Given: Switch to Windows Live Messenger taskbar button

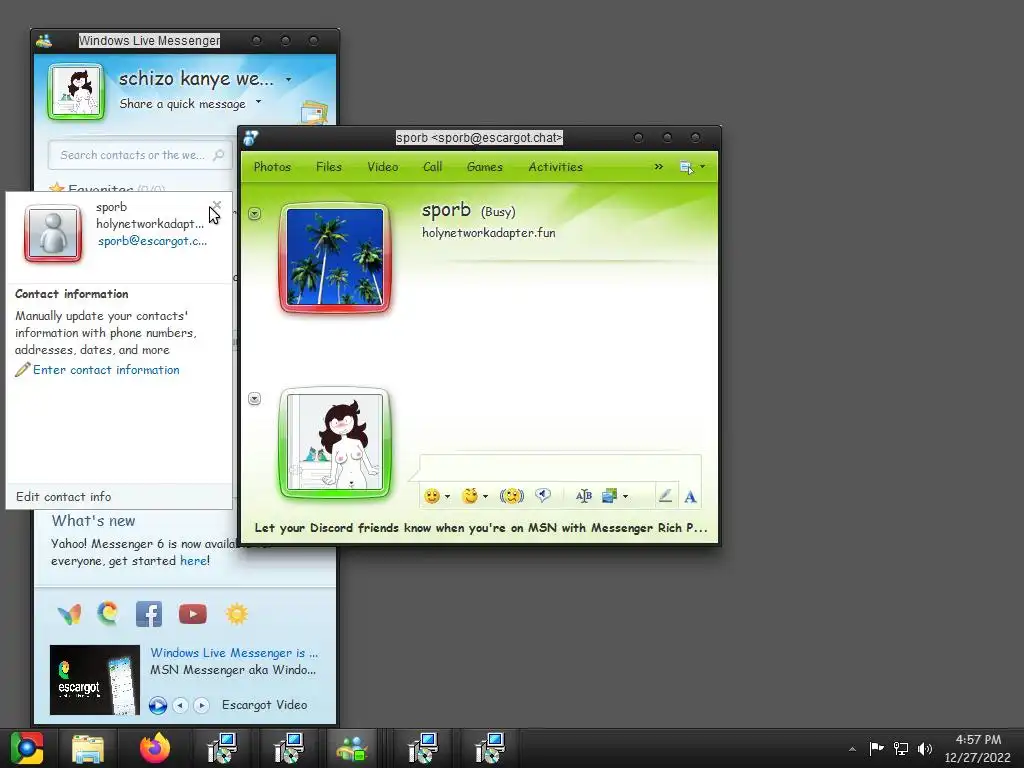Looking at the screenshot, I should click(x=352, y=748).
